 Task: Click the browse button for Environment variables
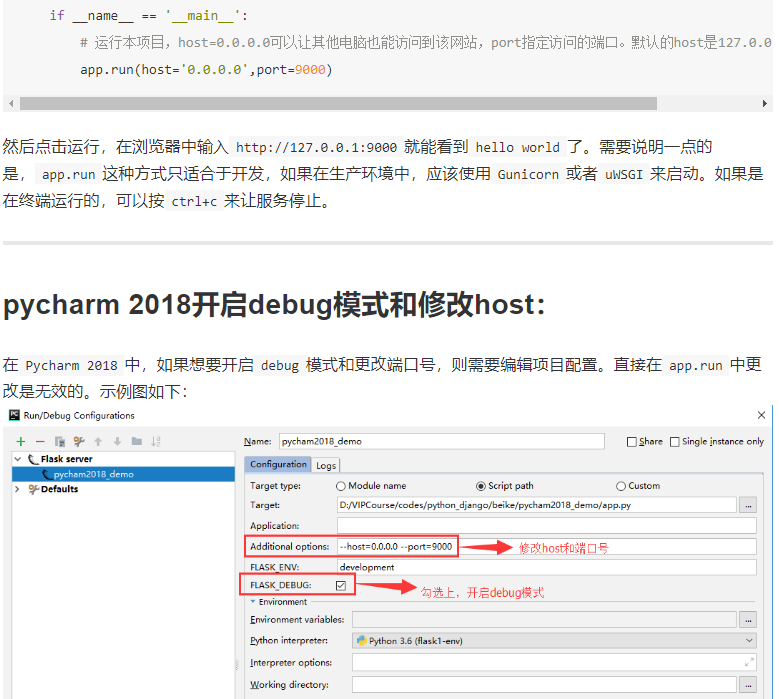[x=748, y=620]
